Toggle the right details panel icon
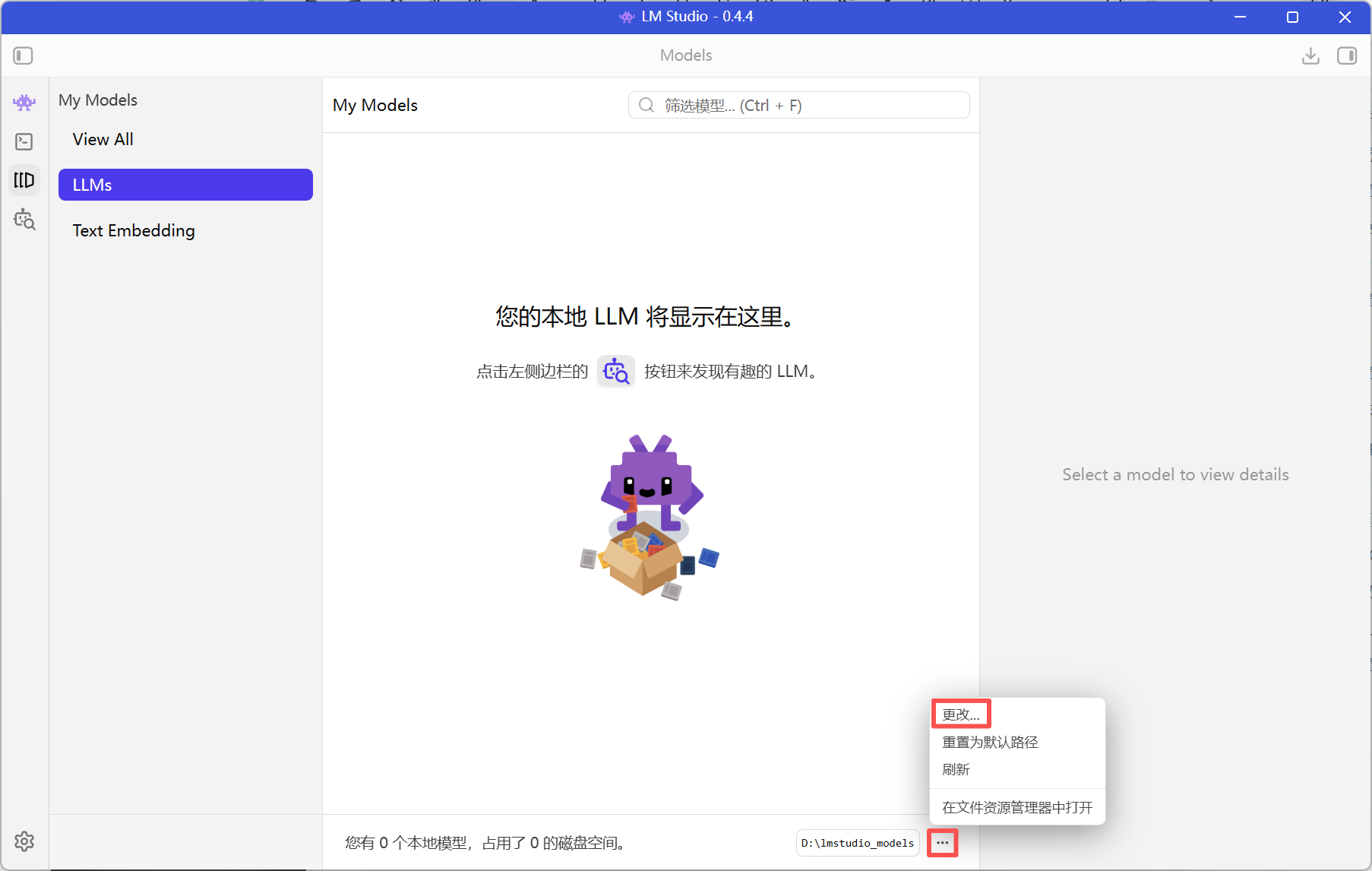 click(x=1347, y=55)
